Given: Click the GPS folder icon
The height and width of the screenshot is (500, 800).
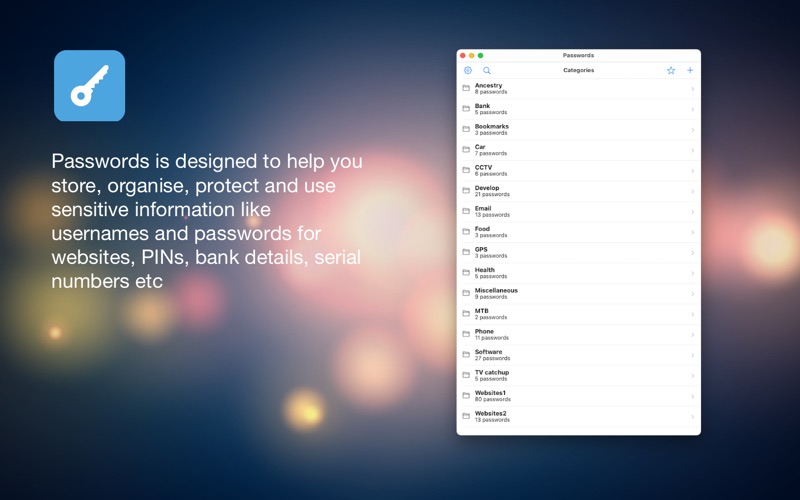Looking at the screenshot, I should click(x=466, y=252).
